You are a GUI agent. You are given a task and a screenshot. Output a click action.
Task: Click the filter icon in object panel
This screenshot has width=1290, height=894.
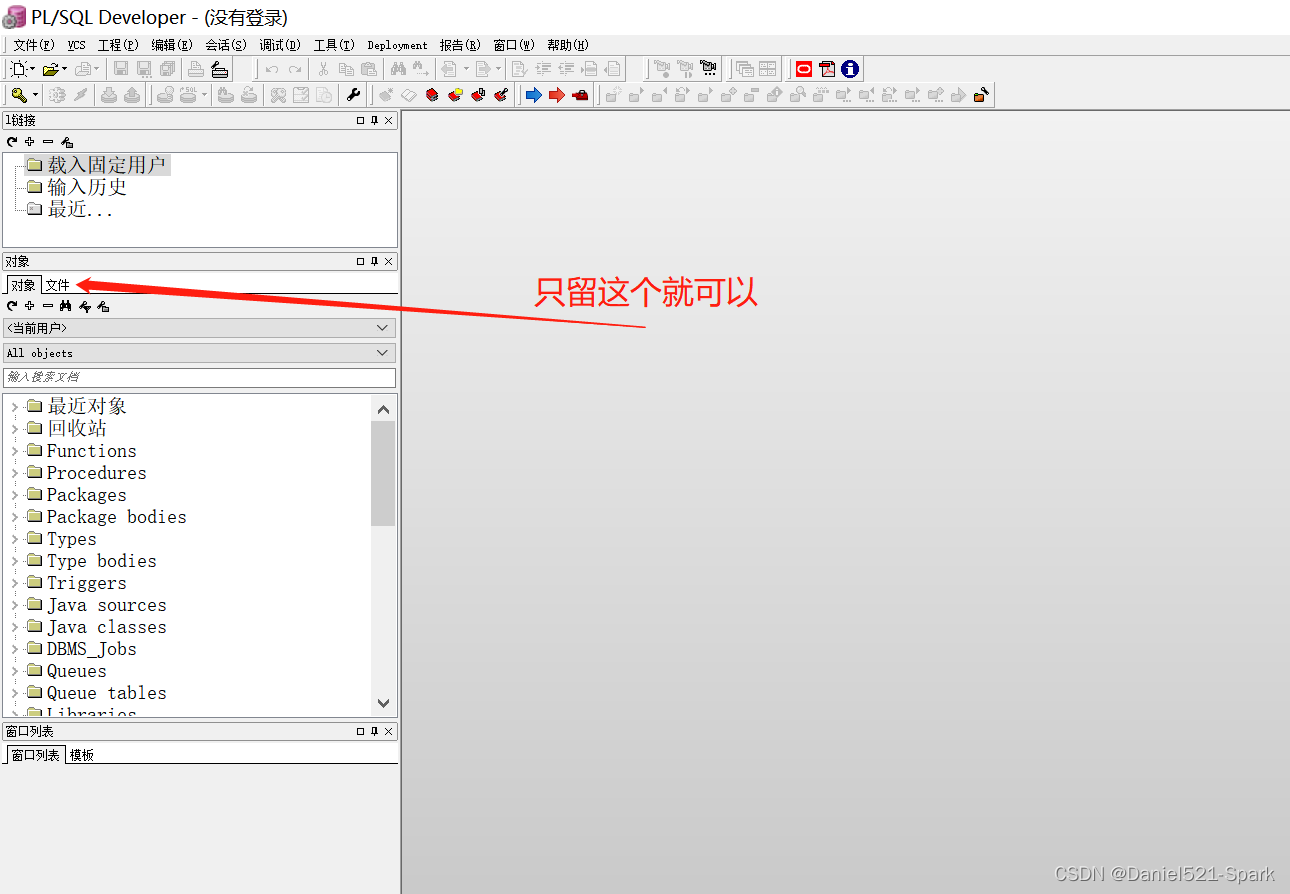click(x=85, y=306)
